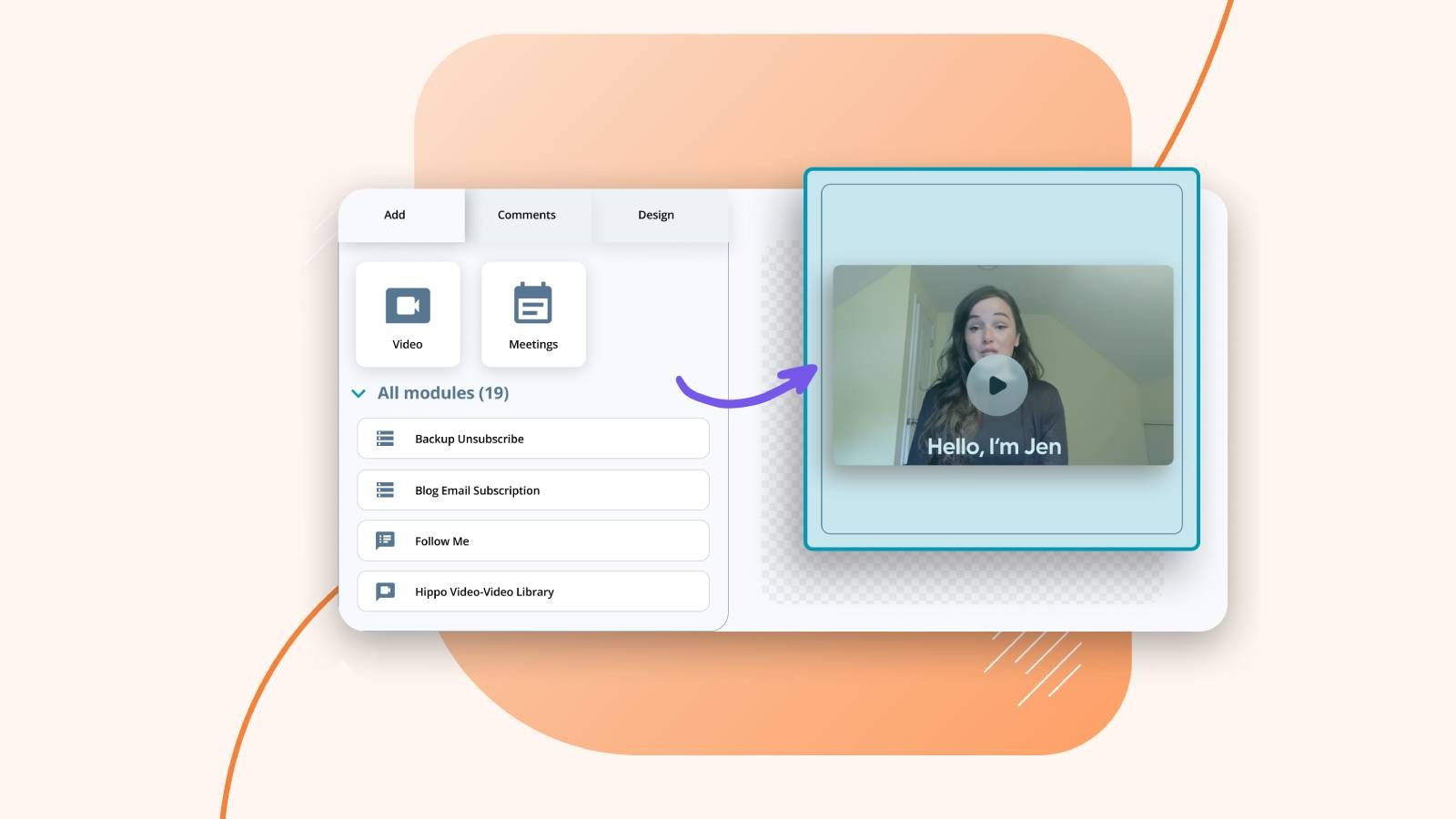Choose the Blog Email Subscription label
Screen dimensions: 1456x819
point(478,490)
